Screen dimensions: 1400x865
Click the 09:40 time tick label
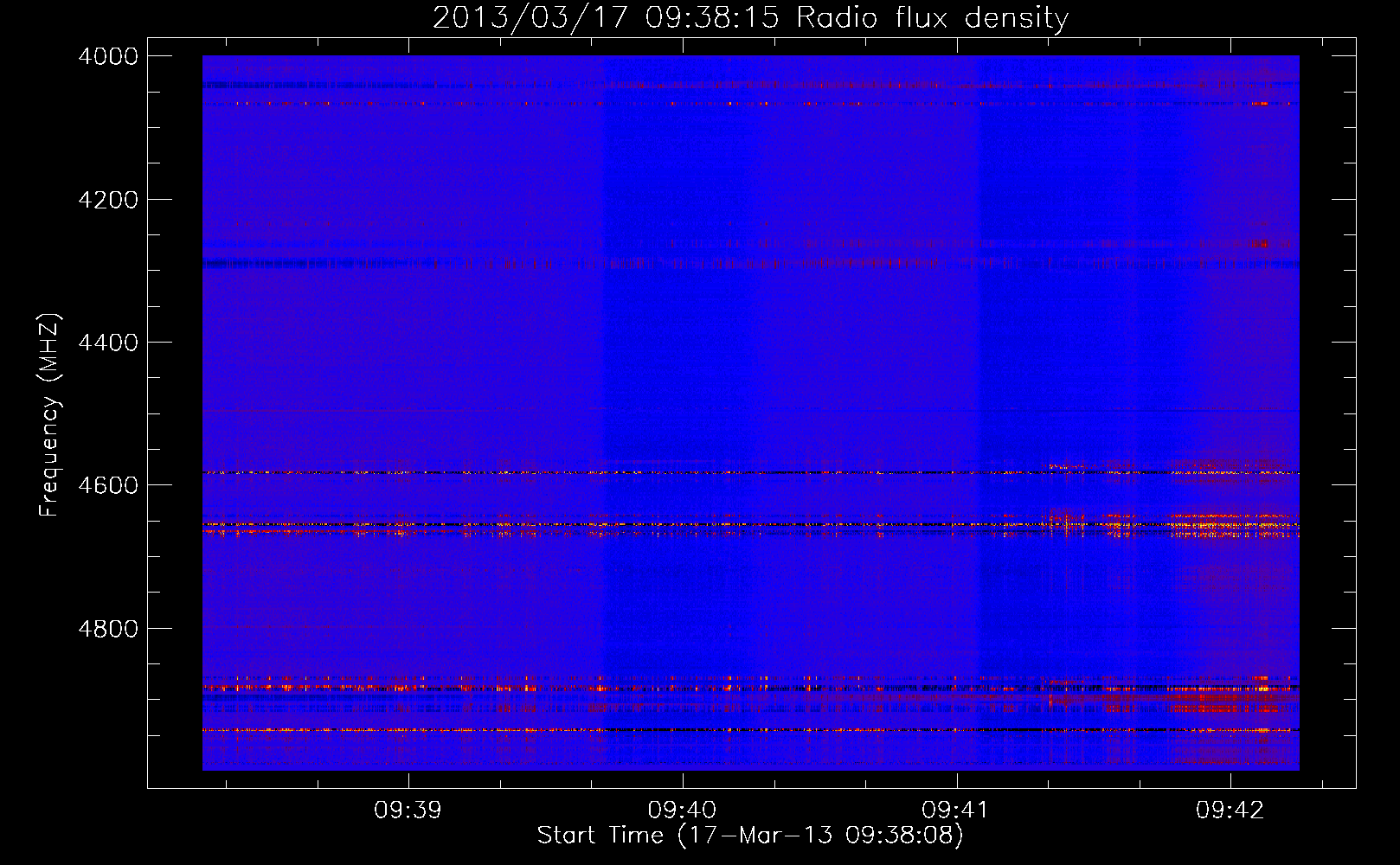(x=682, y=810)
